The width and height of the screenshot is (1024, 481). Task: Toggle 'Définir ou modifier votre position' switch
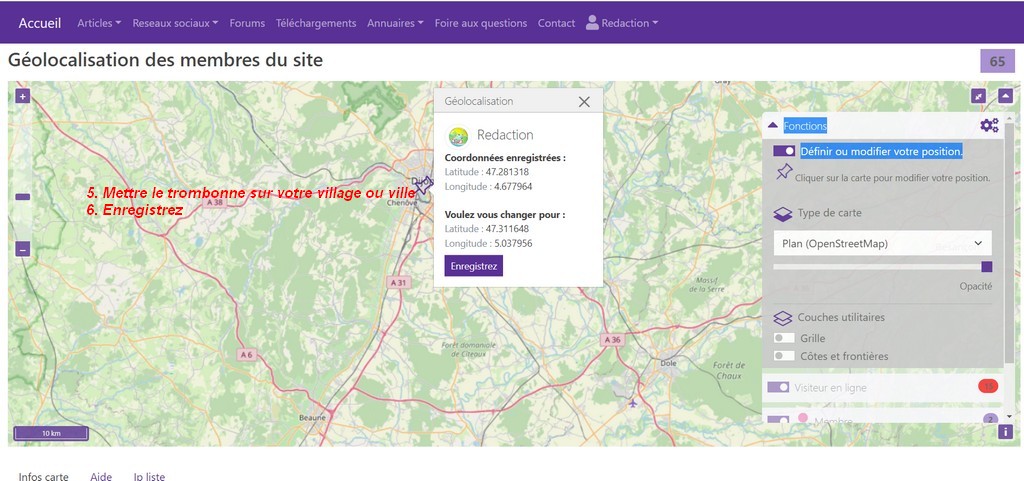(784, 151)
